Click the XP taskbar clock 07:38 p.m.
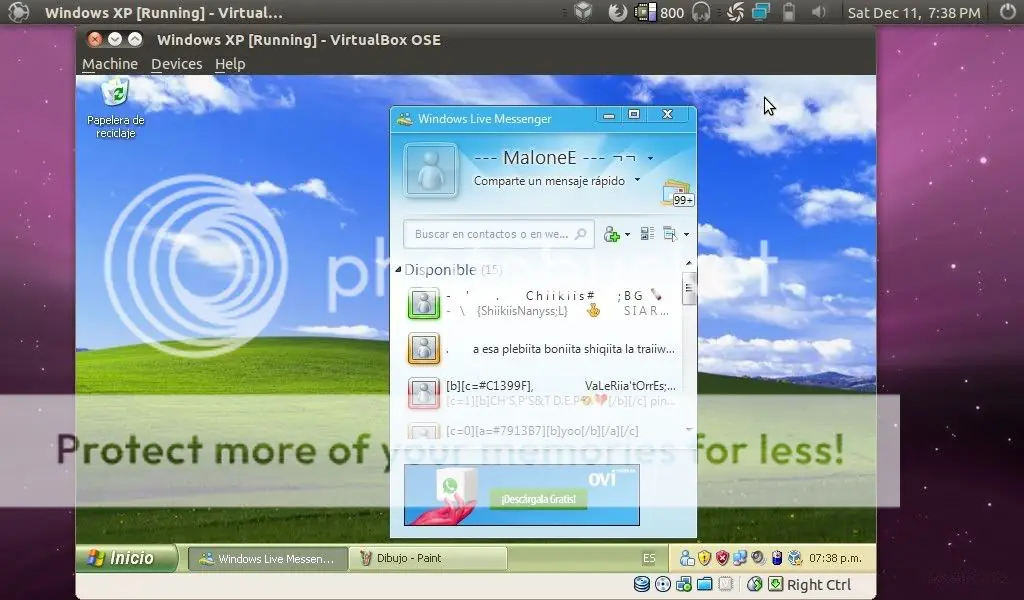 pyautogui.click(x=835, y=558)
